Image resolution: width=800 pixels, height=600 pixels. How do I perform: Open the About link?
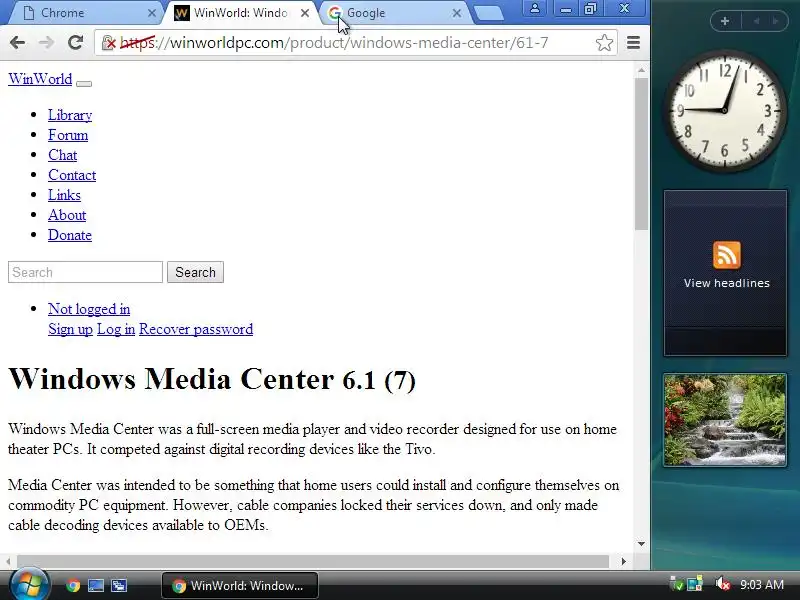click(67, 215)
